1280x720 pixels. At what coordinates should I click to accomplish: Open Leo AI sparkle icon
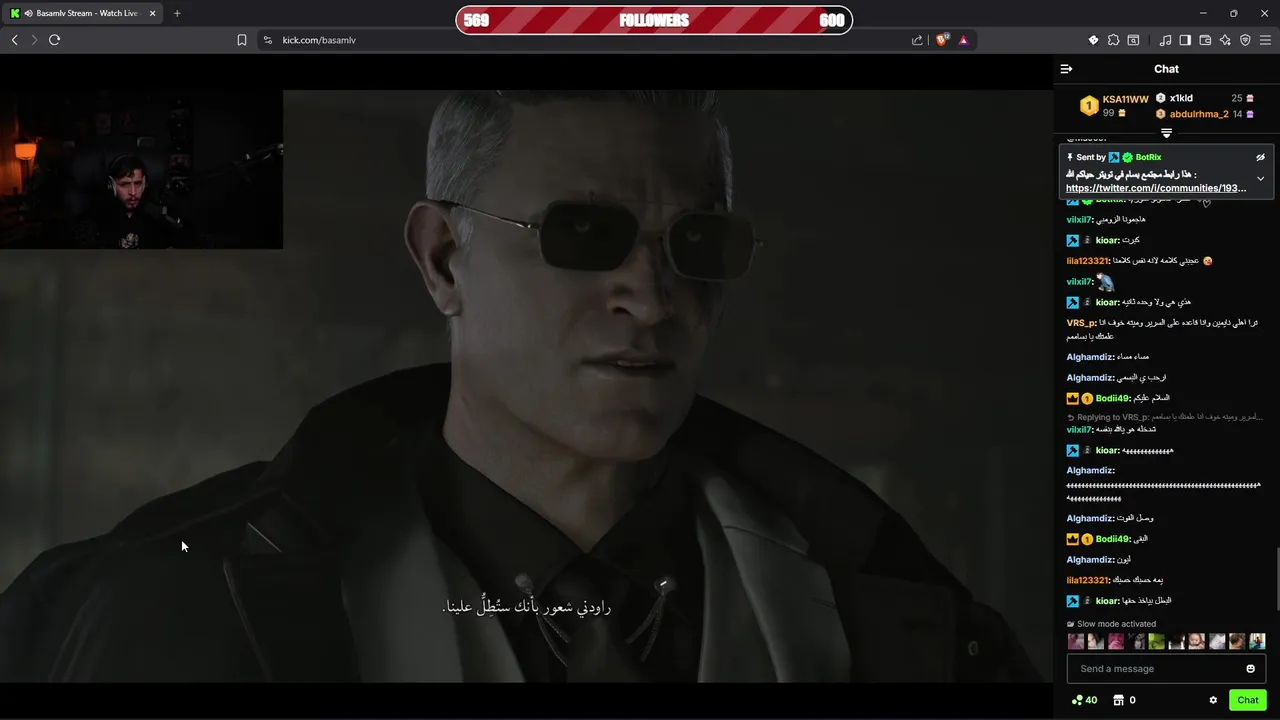tap(1225, 40)
